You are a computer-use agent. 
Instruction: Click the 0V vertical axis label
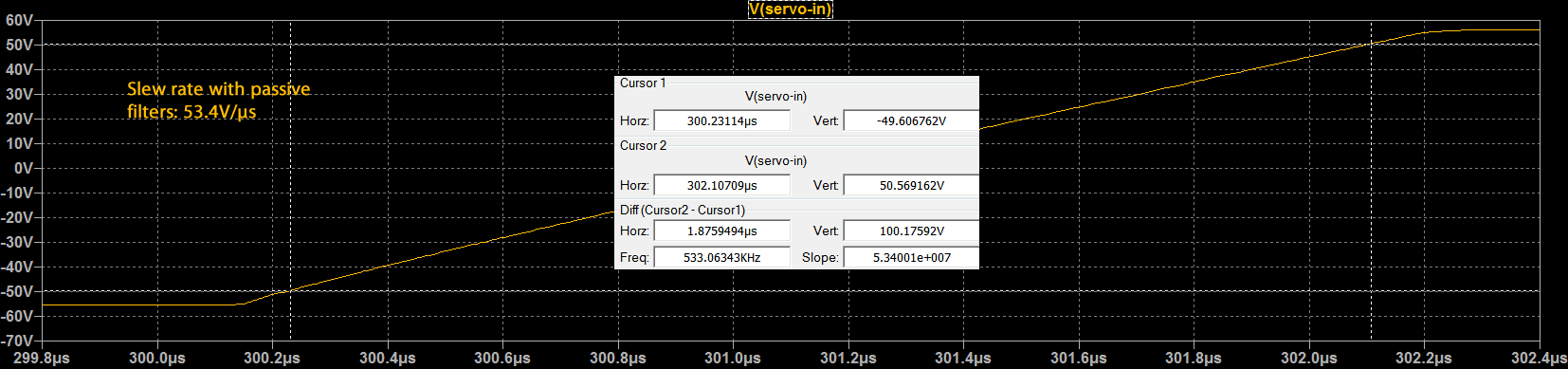[x=24, y=168]
